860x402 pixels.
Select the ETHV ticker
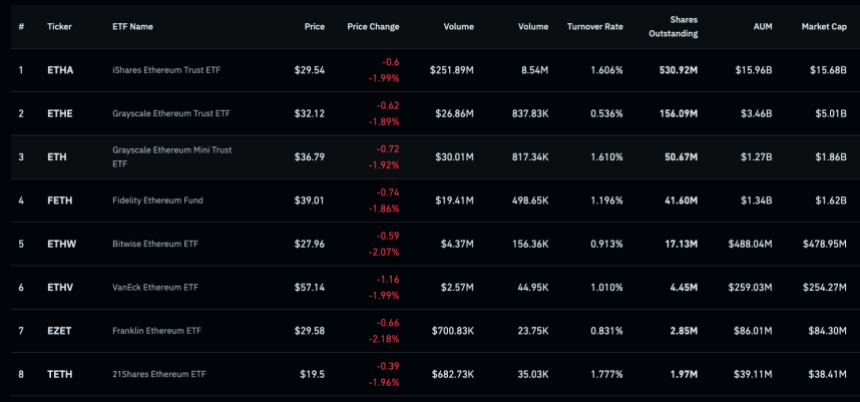60,287
